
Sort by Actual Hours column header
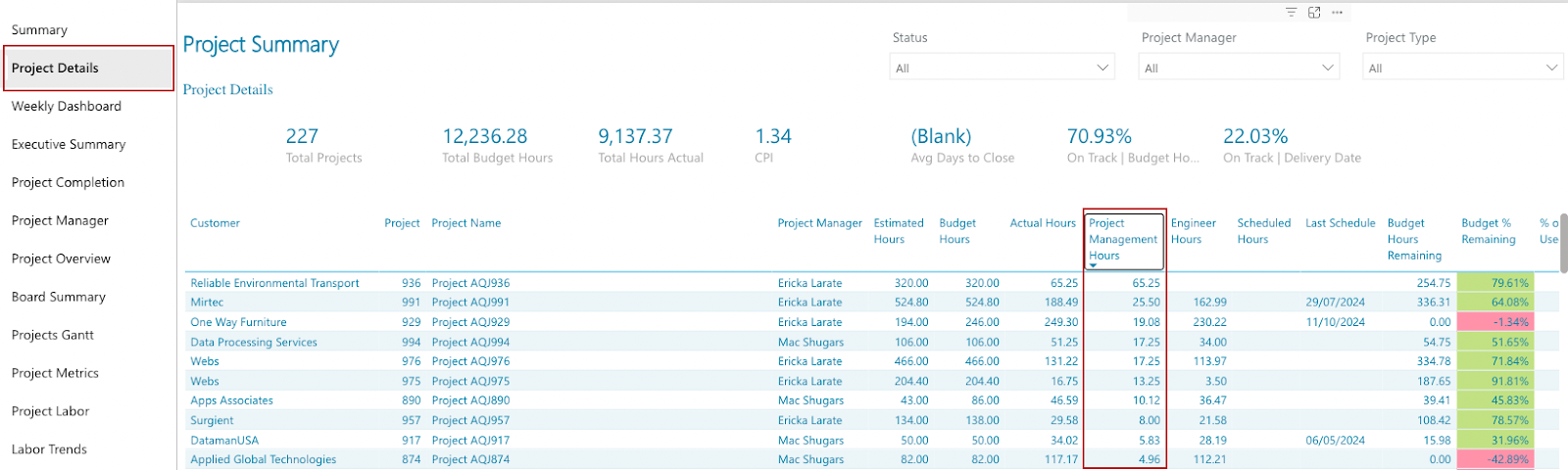coord(1043,223)
